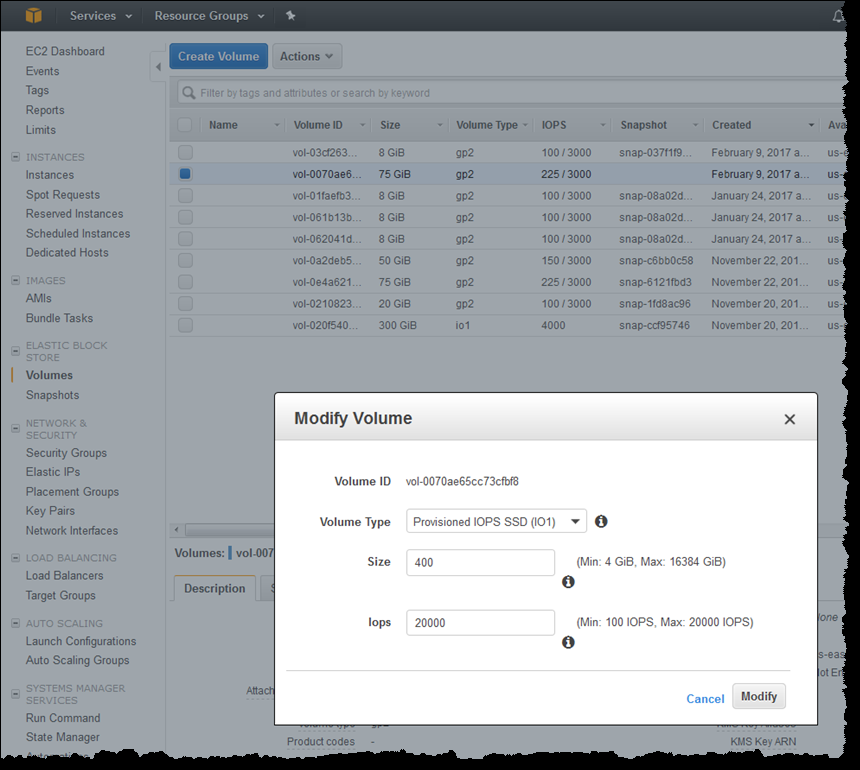Viewport: 860px width, 770px height.
Task: Open Load Balancers in the sidebar
Action: [x=65, y=576]
